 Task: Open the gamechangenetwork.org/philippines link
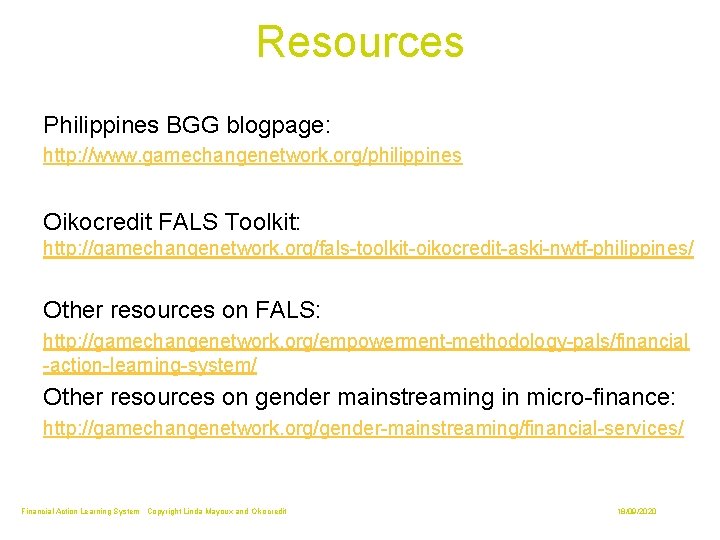(x=253, y=156)
